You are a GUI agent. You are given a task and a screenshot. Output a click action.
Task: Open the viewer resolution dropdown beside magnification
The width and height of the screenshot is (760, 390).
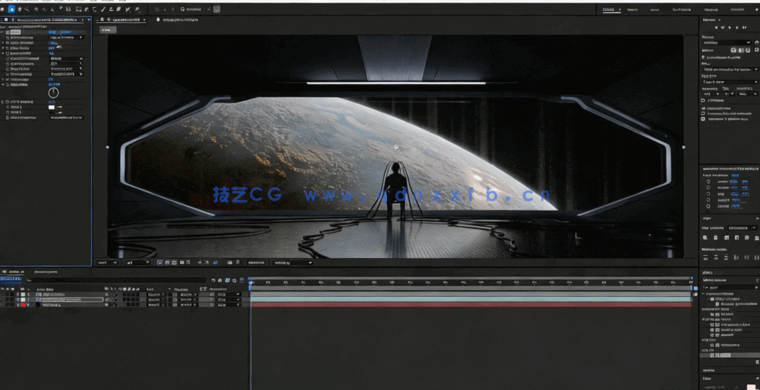click(138, 263)
